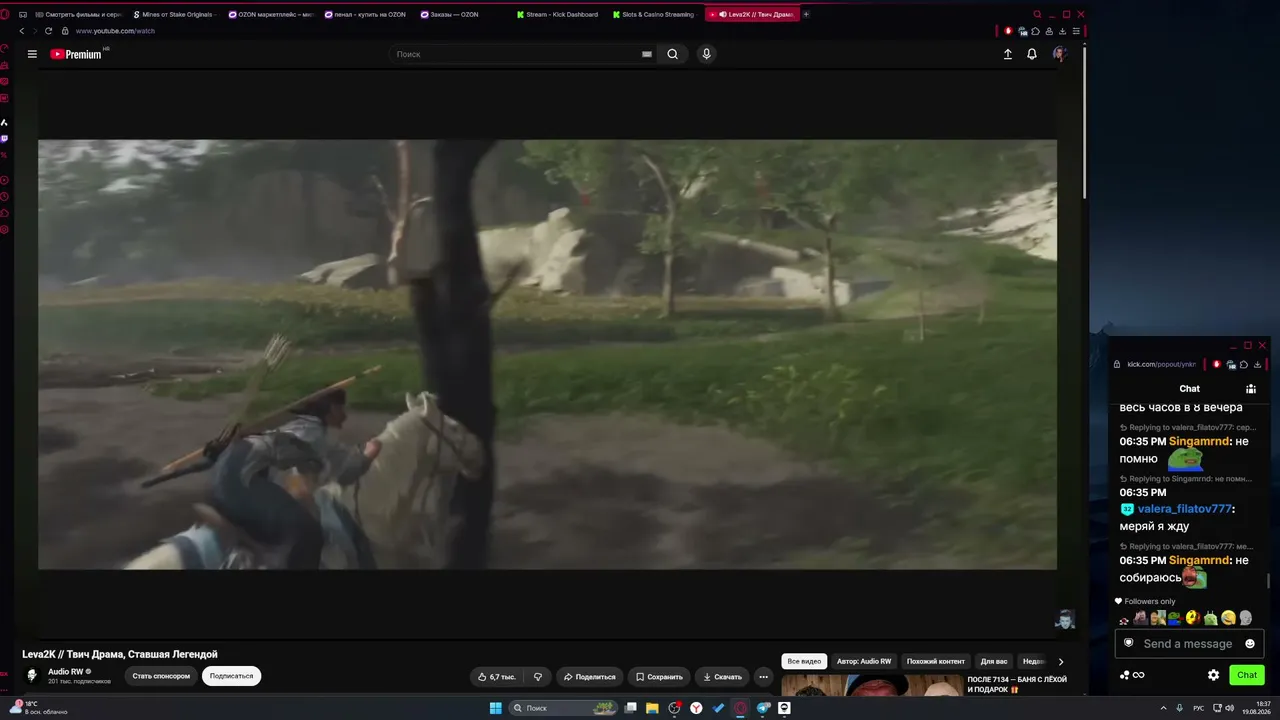Show hidden tray icons chevron

tap(1164, 708)
